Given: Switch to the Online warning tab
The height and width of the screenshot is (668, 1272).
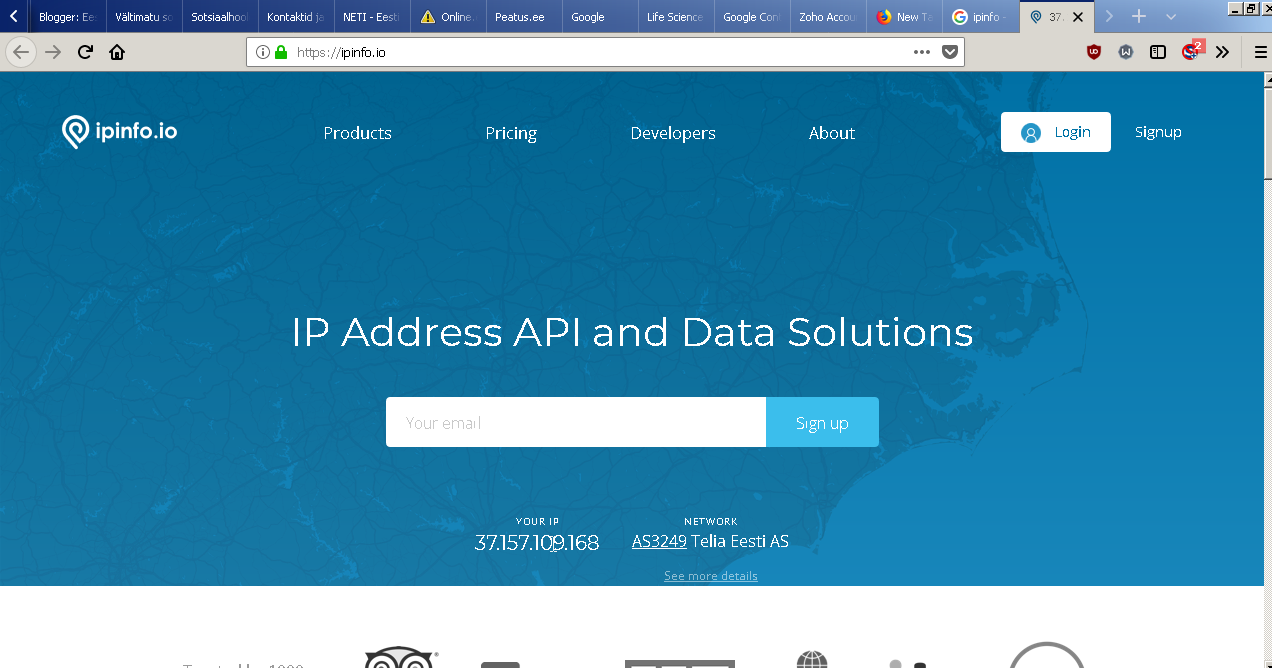Looking at the screenshot, I should (447, 17).
